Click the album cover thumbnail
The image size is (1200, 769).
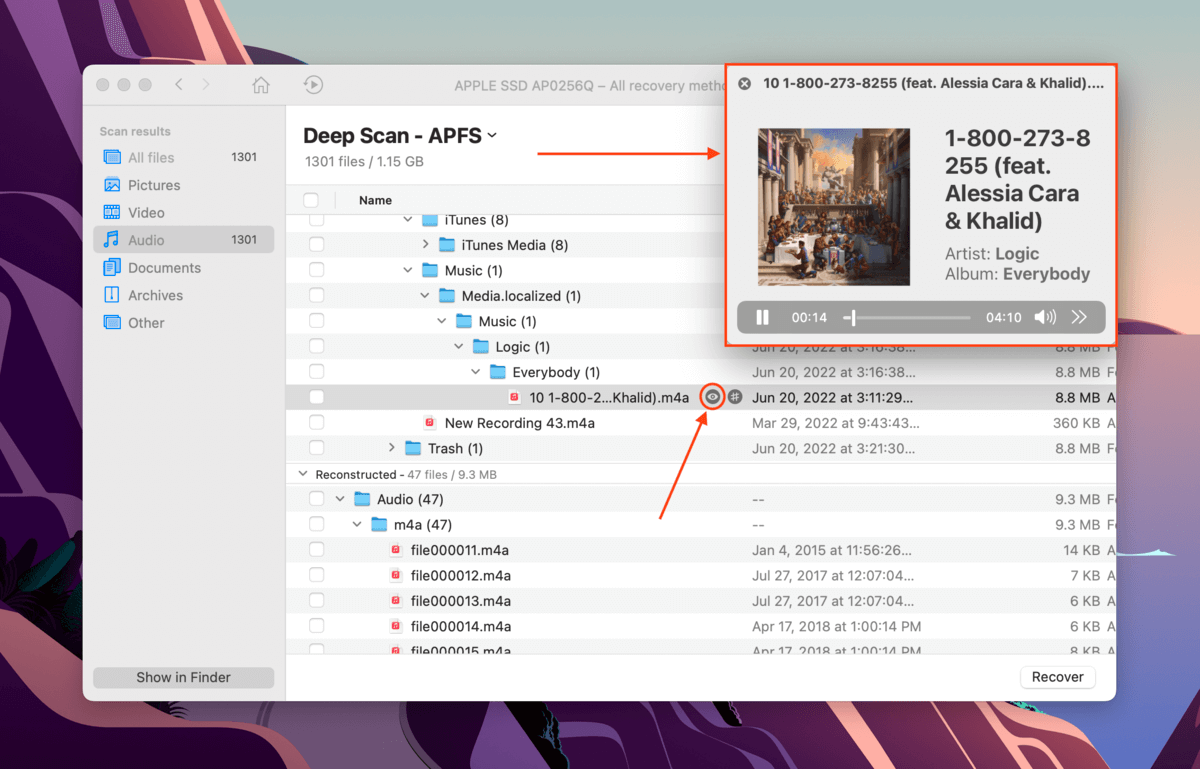click(833, 207)
